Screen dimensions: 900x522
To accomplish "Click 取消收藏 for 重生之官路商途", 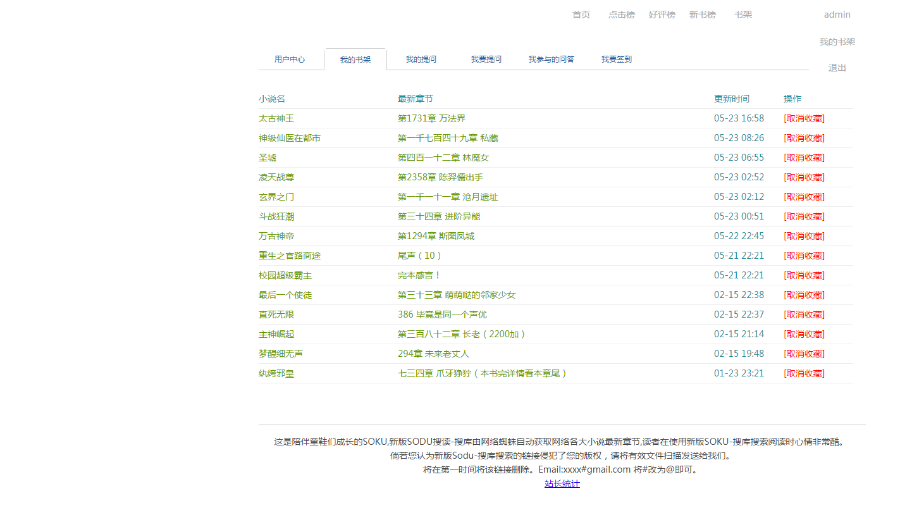I will [x=804, y=256].
